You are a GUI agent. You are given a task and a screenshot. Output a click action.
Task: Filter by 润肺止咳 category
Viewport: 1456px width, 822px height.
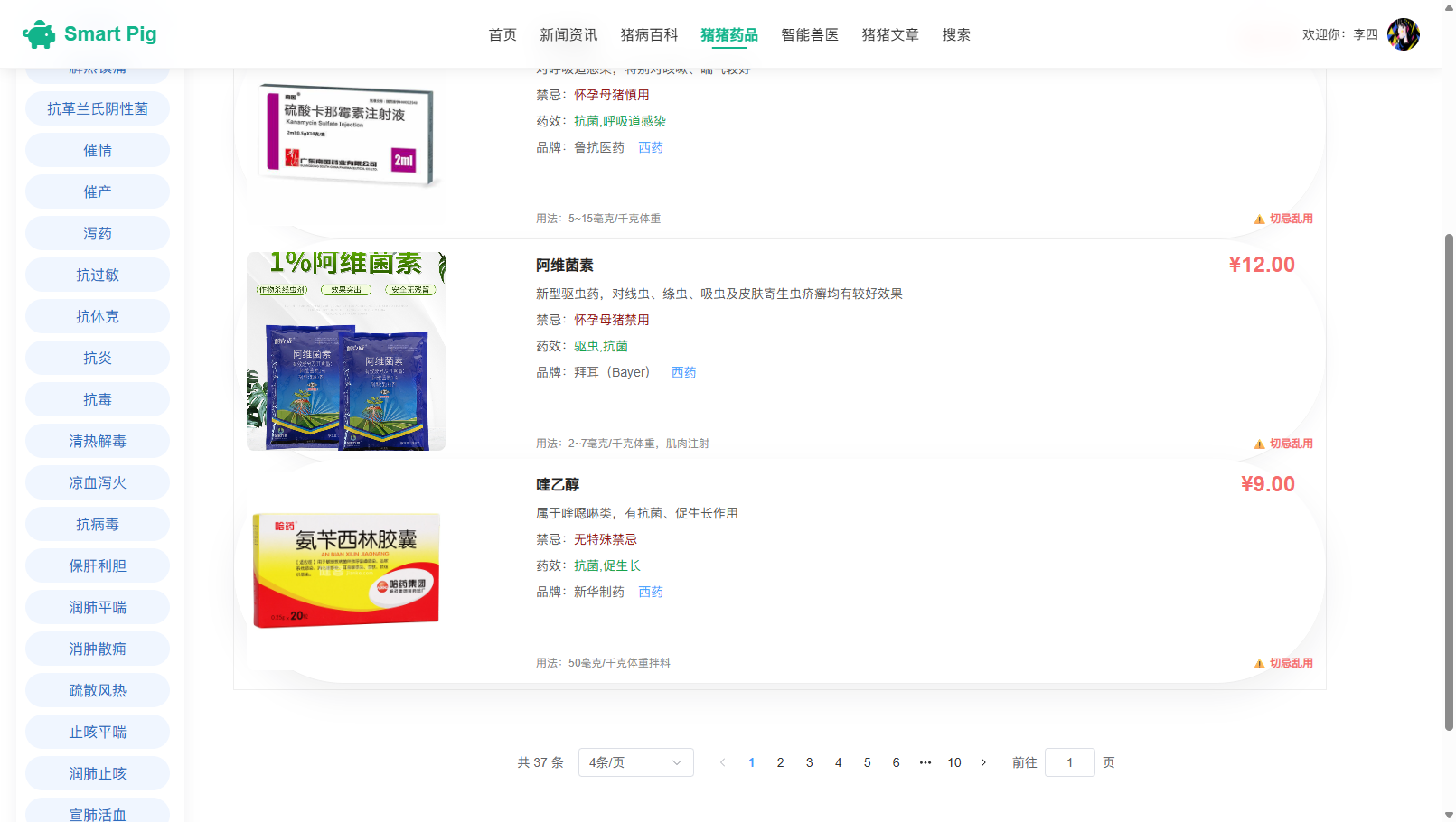(x=98, y=773)
